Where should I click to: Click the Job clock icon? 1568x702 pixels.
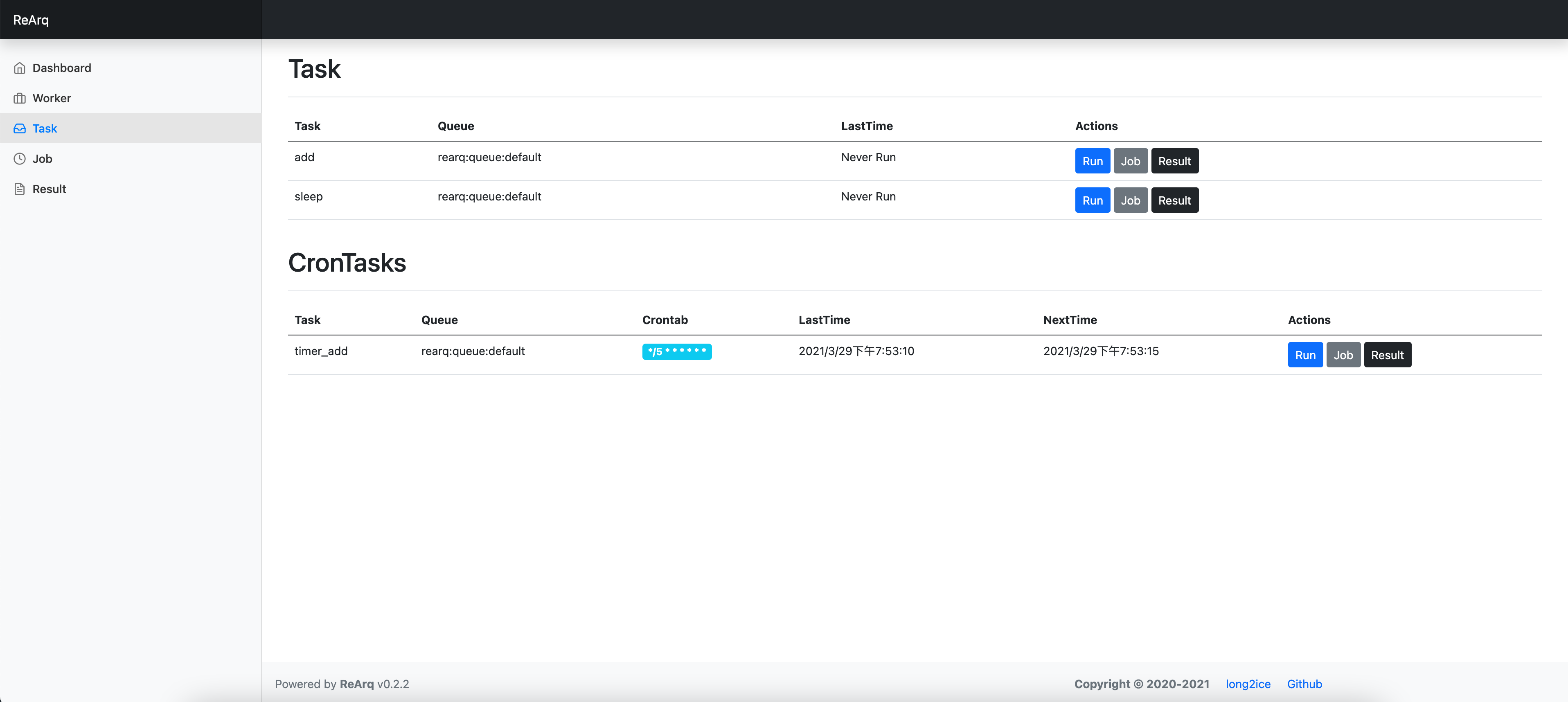[x=20, y=159]
